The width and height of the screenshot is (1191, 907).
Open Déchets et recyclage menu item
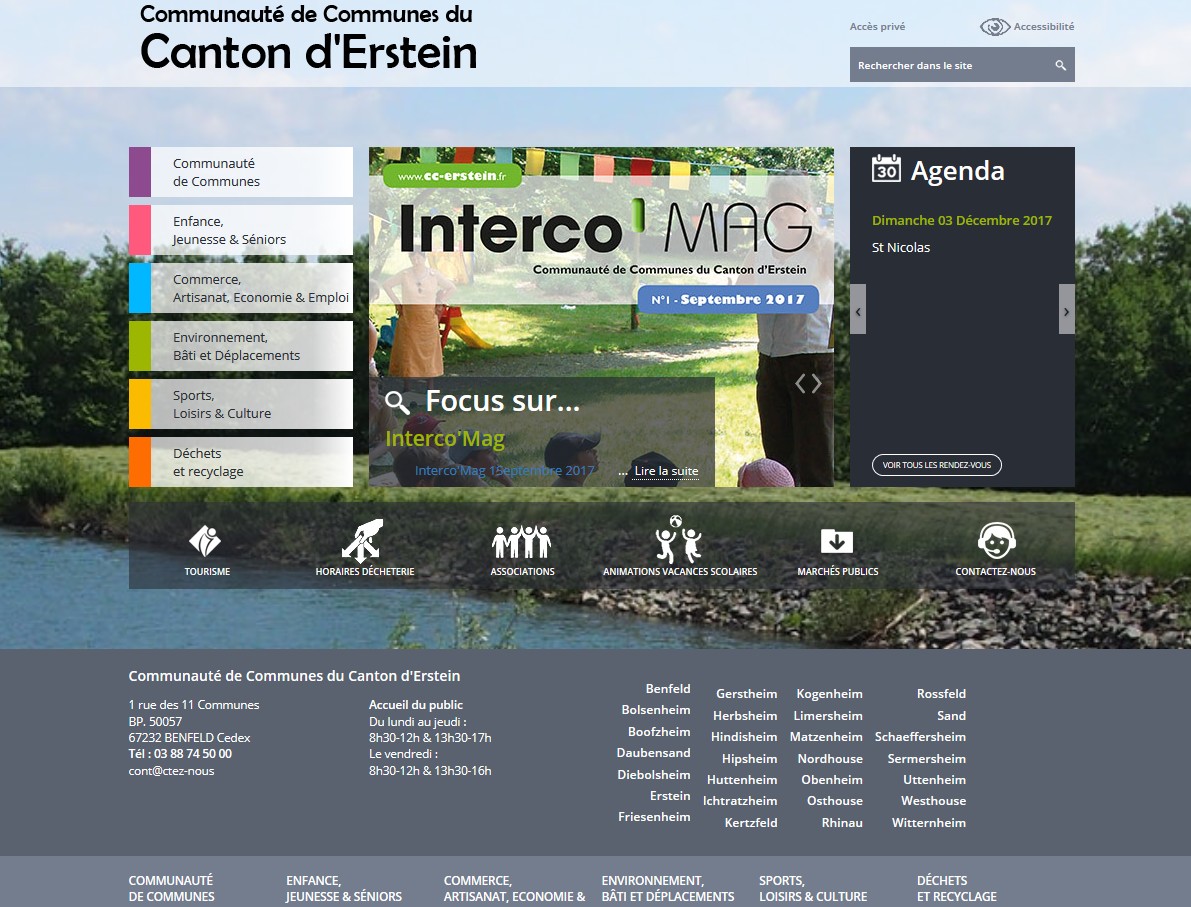point(240,462)
